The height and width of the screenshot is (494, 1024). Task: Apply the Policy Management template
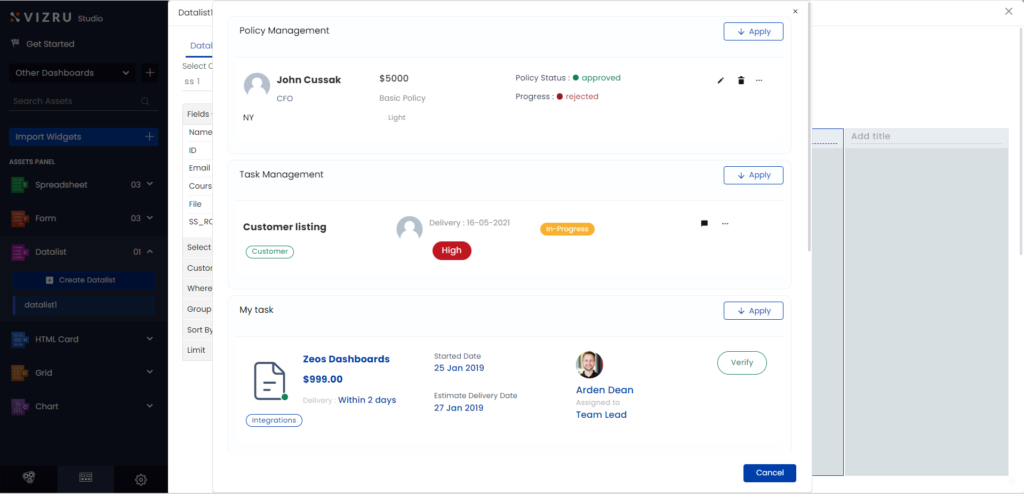(753, 31)
